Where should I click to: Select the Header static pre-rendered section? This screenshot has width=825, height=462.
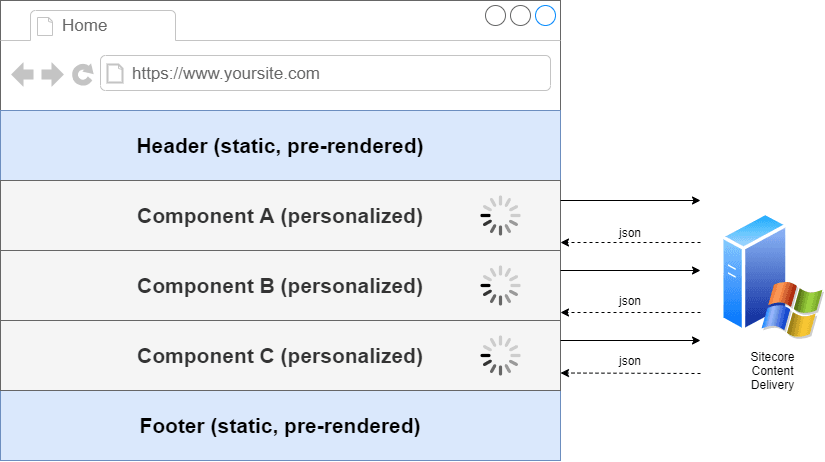[x=280, y=146]
